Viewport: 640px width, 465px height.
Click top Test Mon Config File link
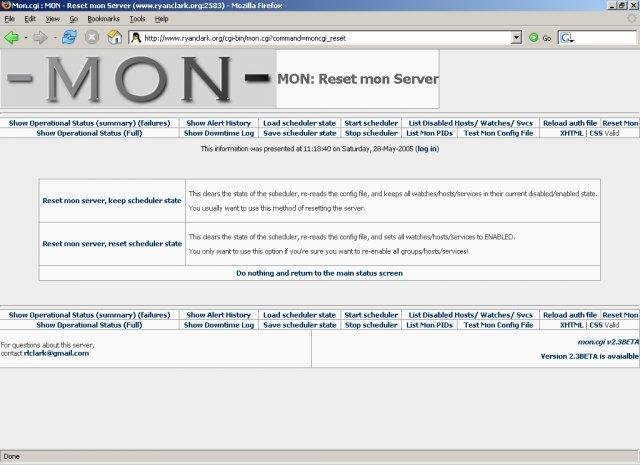click(x=498, y=133)
